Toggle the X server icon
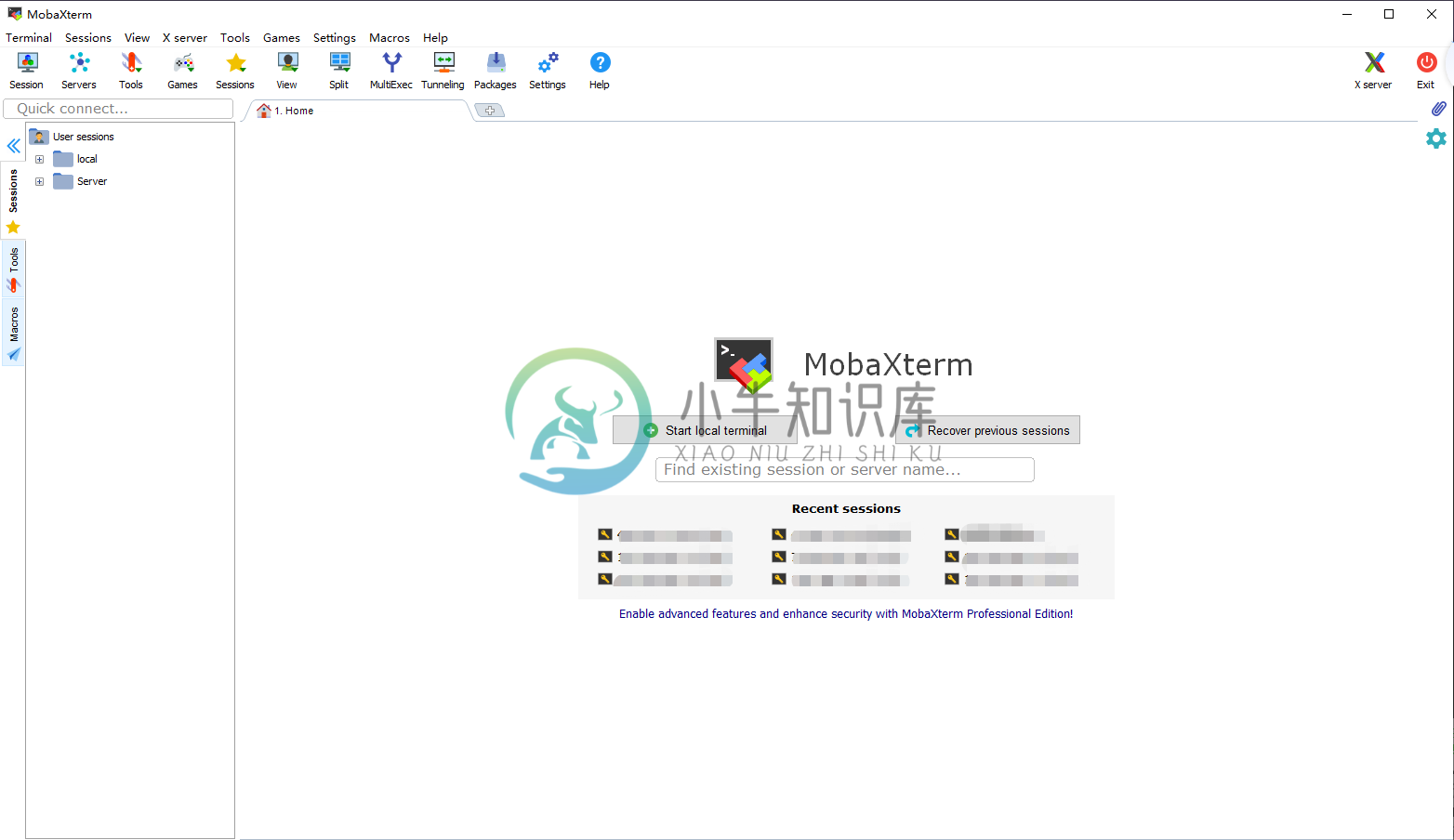Viewport: 1454px width, 840px height. [1373, 71]
